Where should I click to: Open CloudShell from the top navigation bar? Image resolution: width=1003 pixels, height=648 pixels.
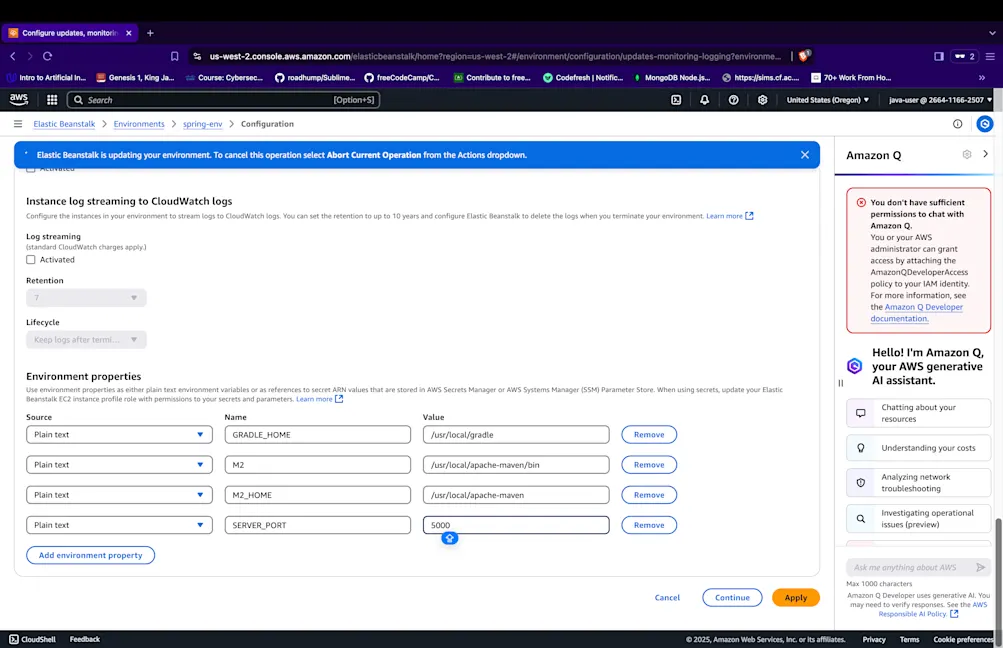point(676,100)
